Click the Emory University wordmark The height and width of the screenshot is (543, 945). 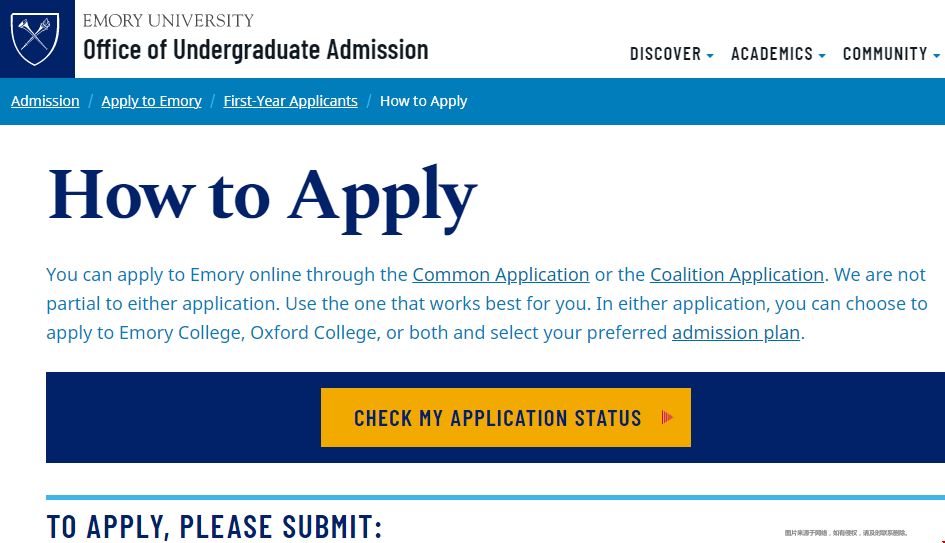click(x=168, y=20)
